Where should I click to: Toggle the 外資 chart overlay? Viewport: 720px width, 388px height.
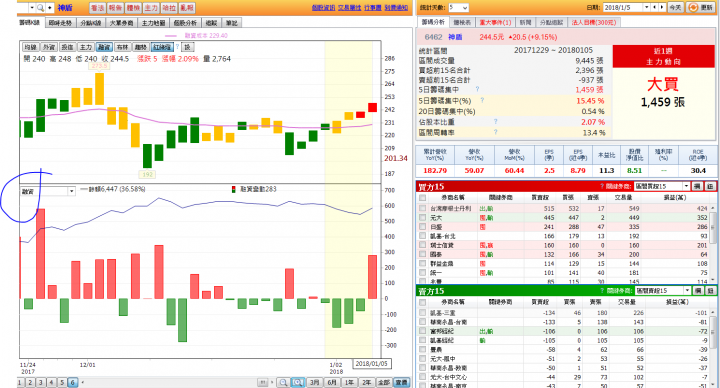[x=49, y=47]
